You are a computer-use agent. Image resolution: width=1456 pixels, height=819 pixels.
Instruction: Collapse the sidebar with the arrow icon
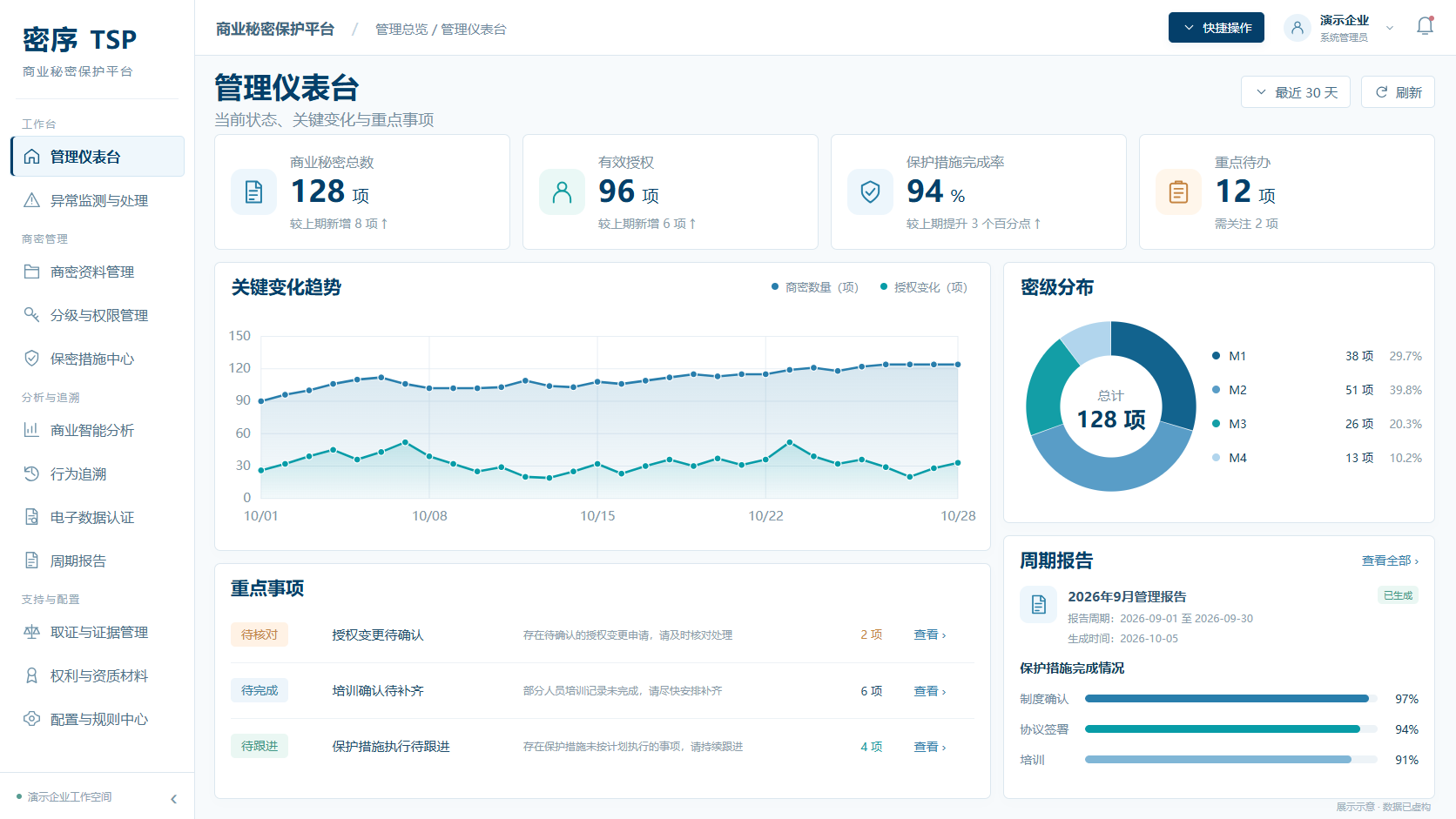click(x=173, y=798)
